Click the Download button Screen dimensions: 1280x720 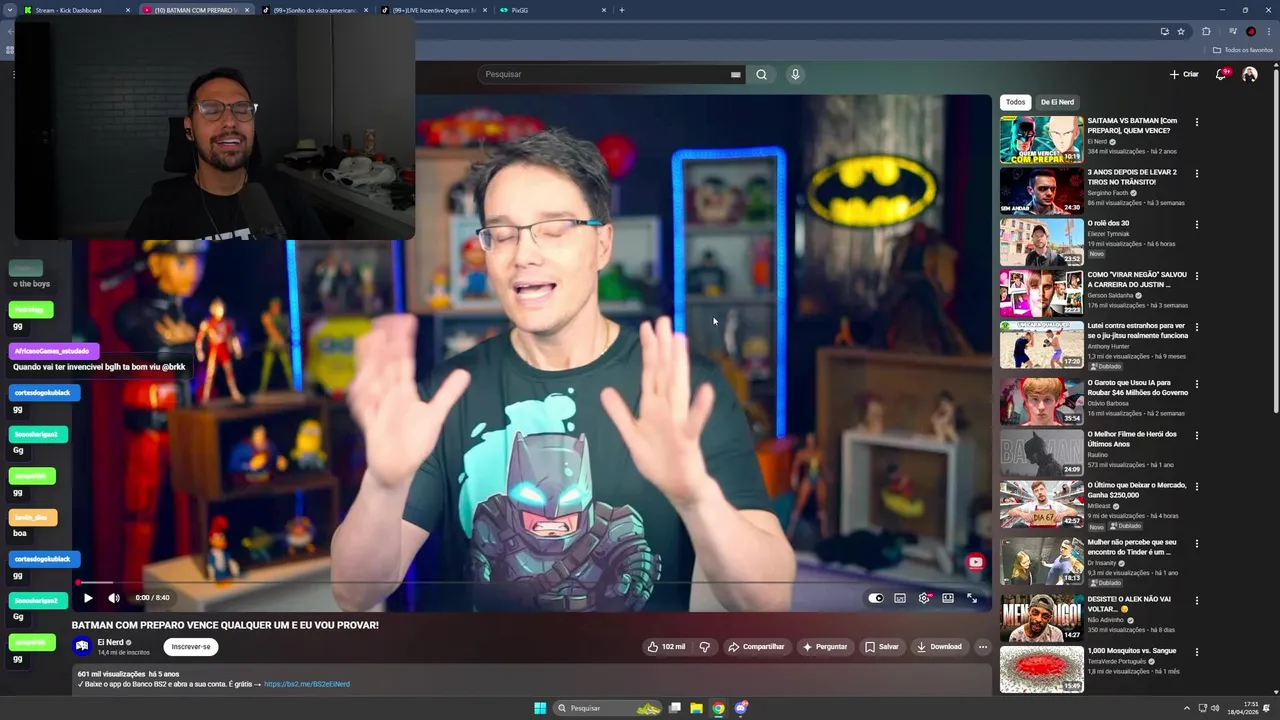click(940, 647)
